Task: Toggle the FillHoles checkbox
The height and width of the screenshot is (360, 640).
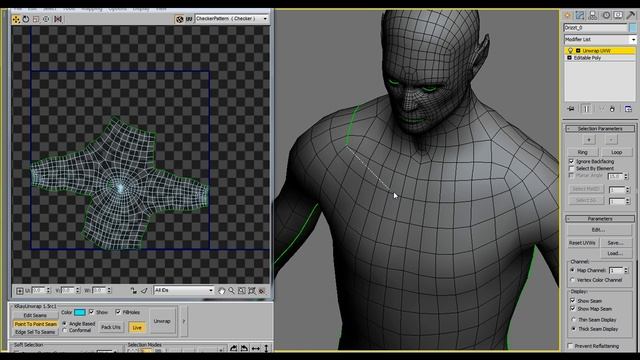Action: [118, 312]
